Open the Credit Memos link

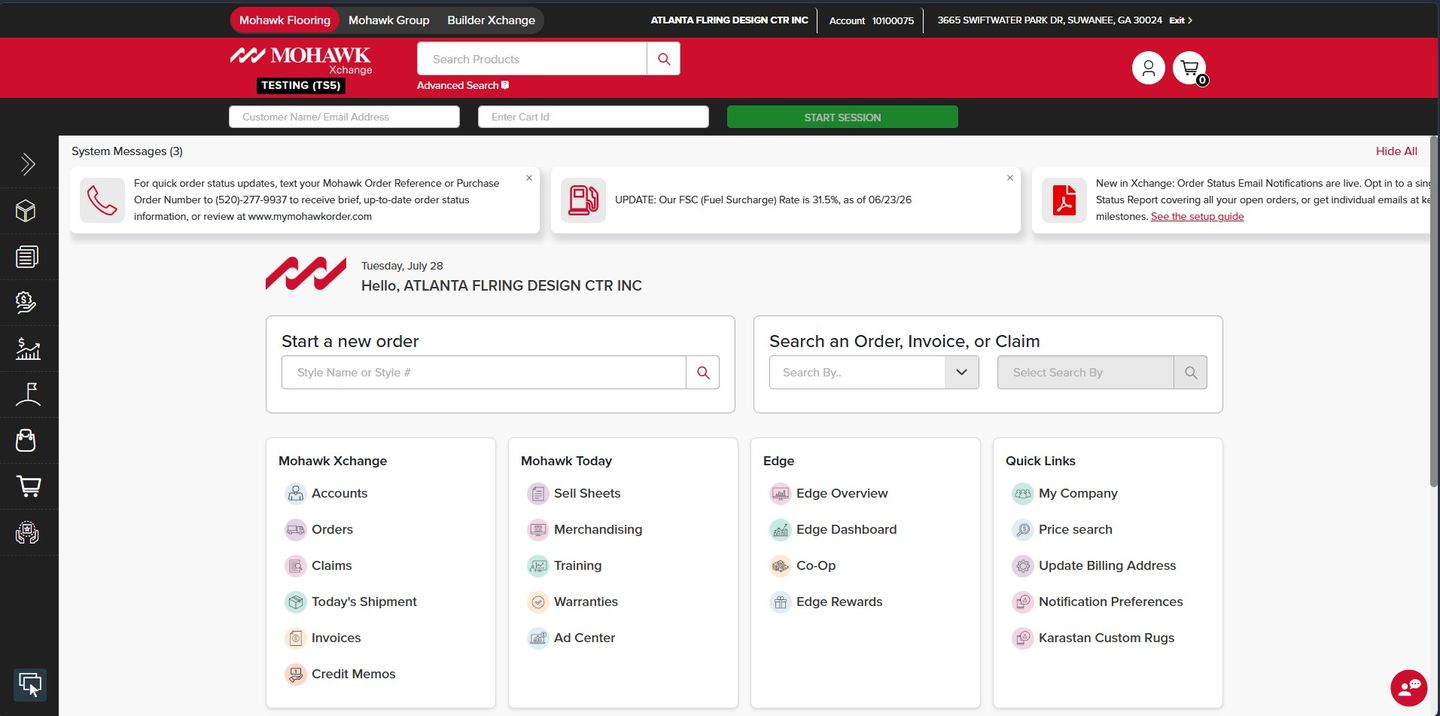click(x=353, y=674)
